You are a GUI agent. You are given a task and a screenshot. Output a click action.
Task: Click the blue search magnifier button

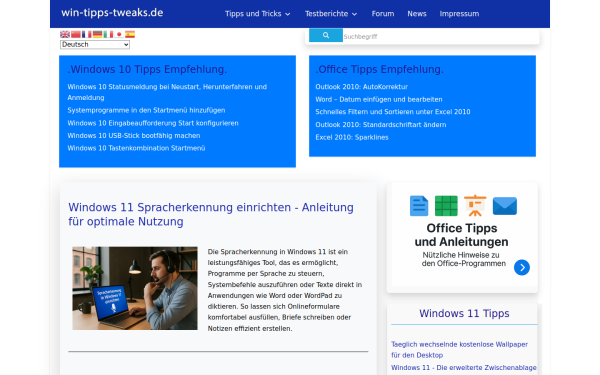click(x=326, y=35)
